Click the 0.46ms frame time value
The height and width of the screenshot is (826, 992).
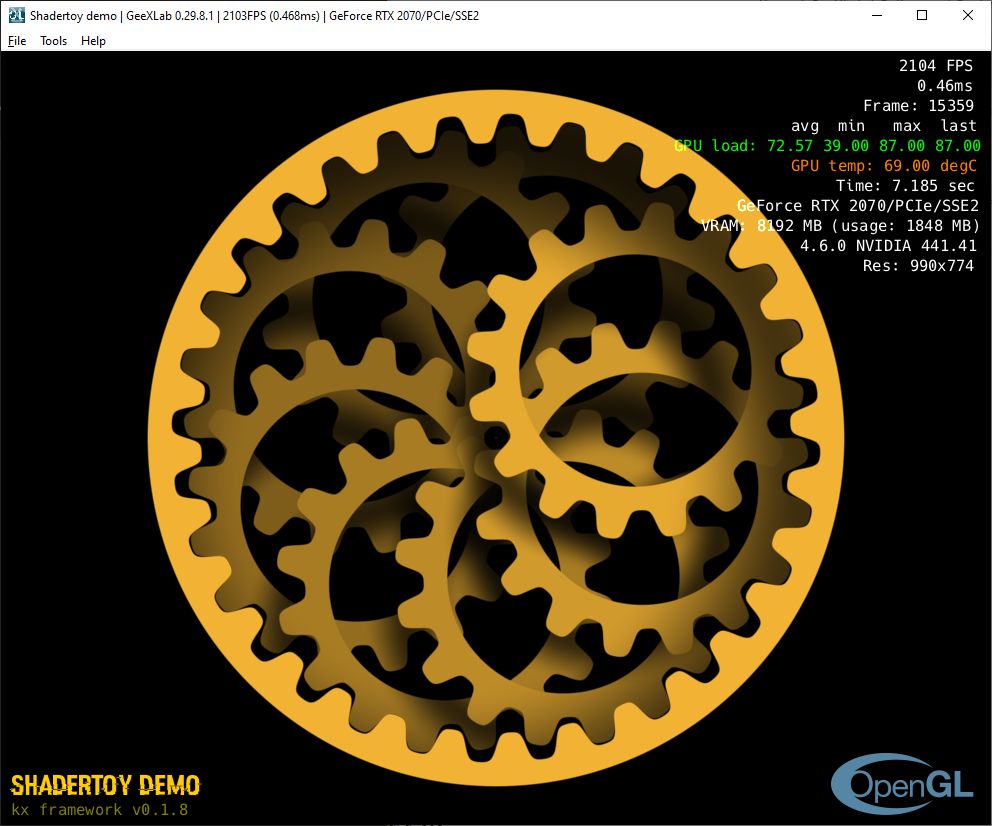945,85
